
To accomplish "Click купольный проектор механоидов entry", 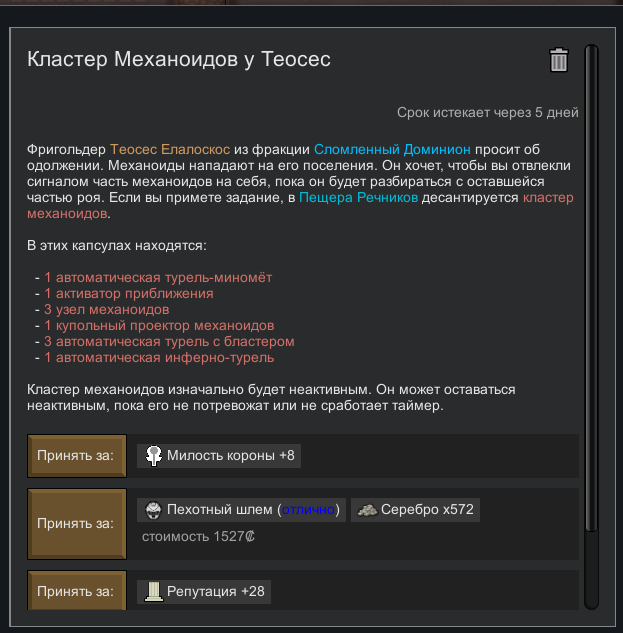I will click(159, 325).
